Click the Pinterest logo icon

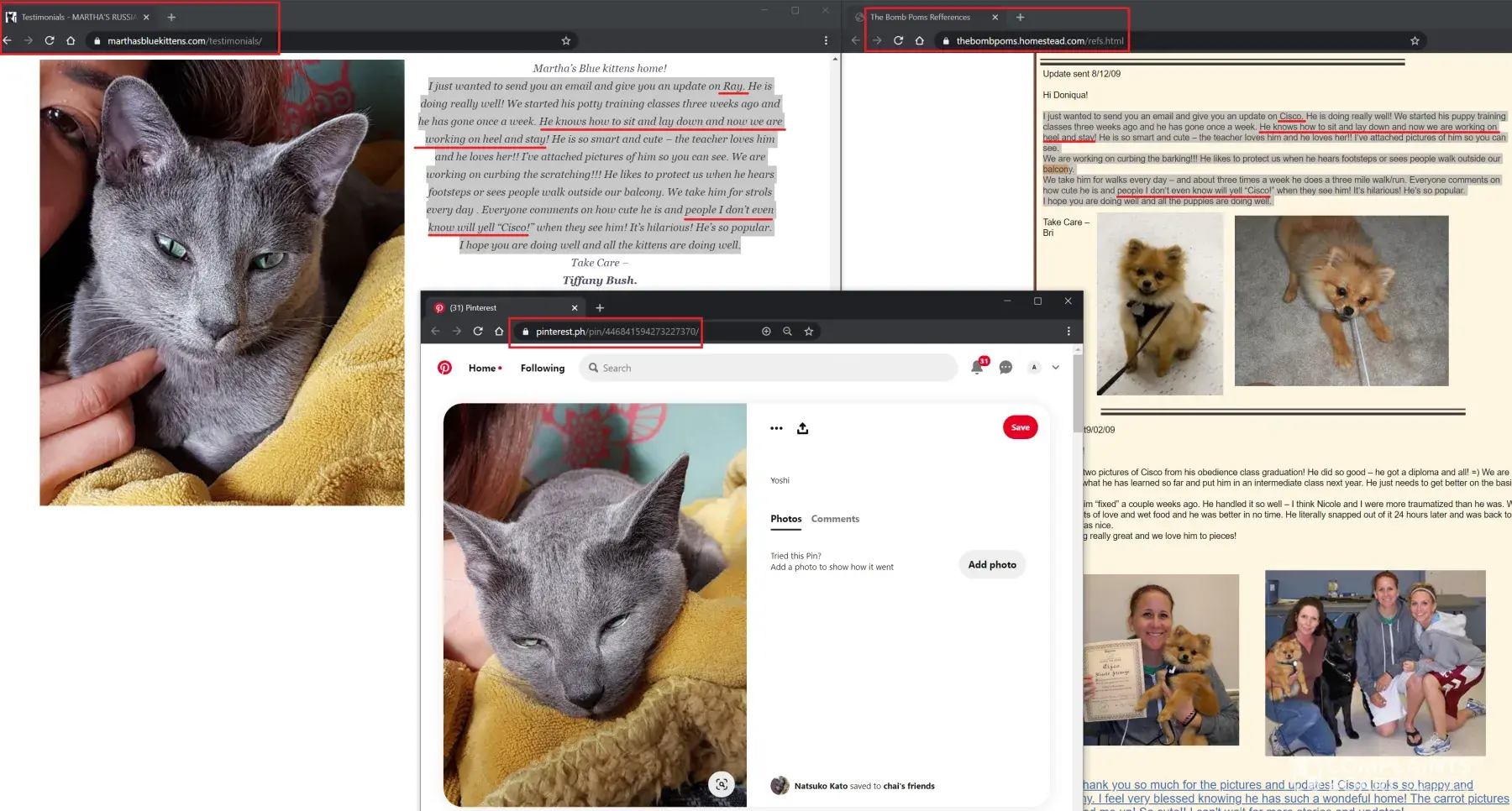444,368
